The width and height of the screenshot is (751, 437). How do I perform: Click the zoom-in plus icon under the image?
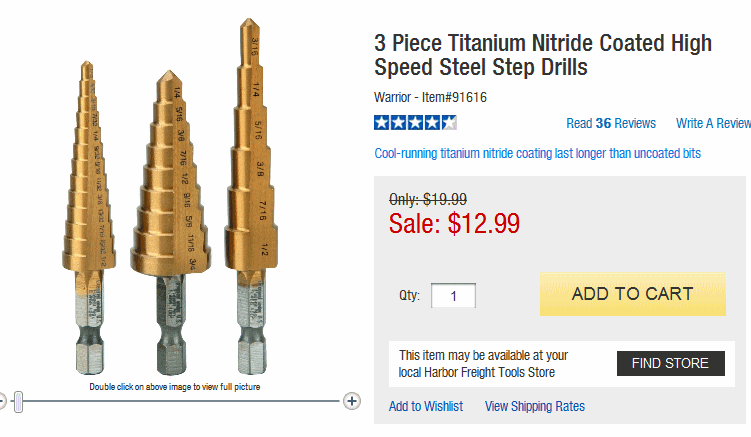pyautogui.click(x=351, y=401)
